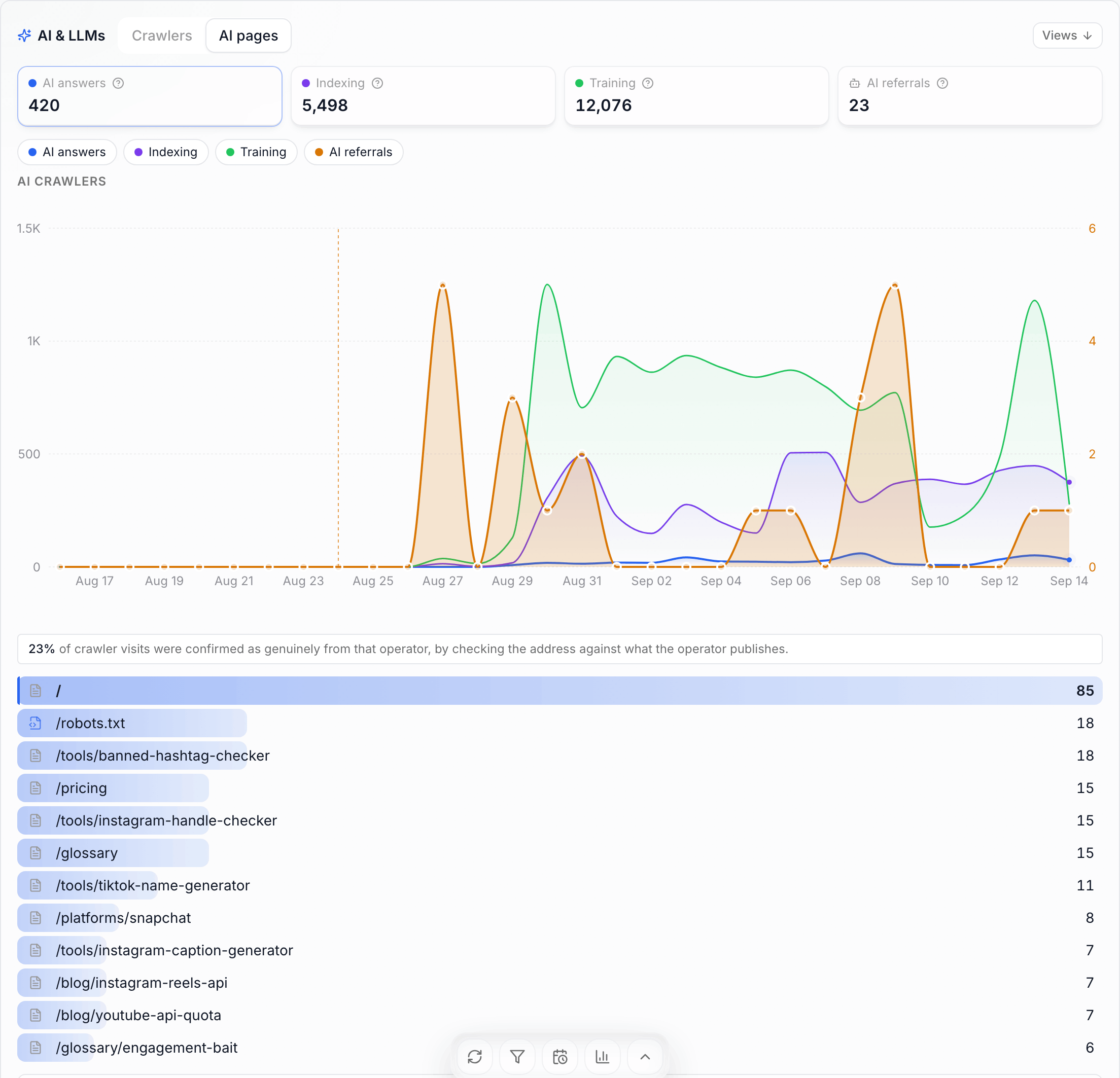Open the /glossary/engagement-bait row

coord(560,1048)
